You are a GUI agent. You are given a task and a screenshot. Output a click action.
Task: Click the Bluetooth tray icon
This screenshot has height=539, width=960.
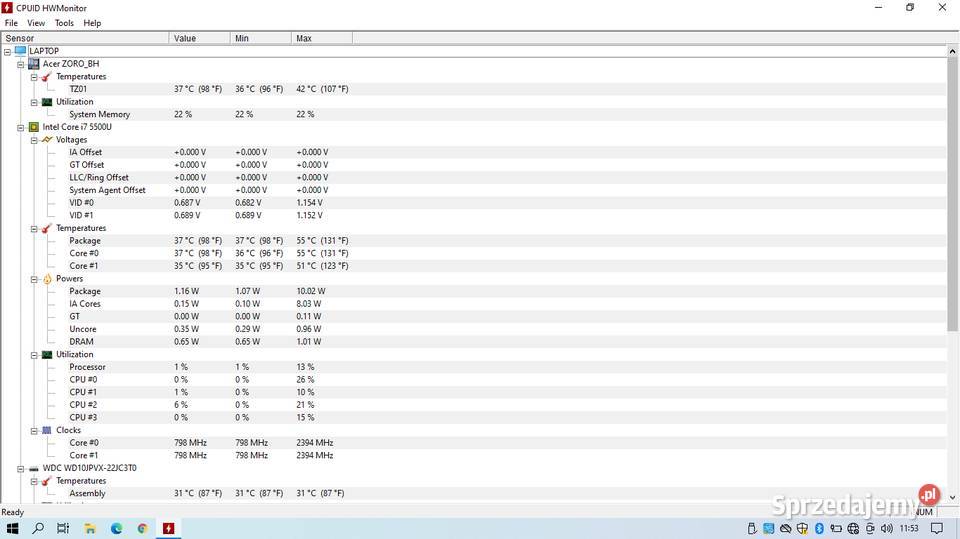pyautogui.click(x=819, y=528)
